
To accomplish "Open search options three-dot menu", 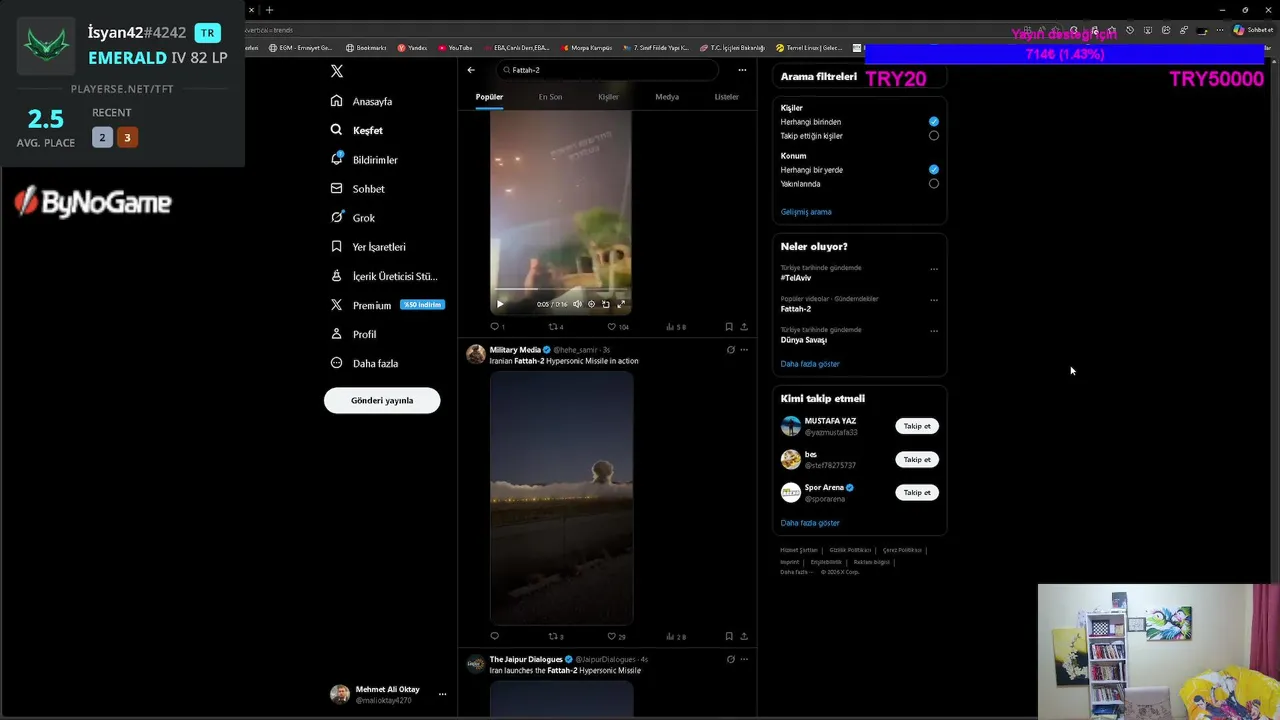I will tap(742, 70).
